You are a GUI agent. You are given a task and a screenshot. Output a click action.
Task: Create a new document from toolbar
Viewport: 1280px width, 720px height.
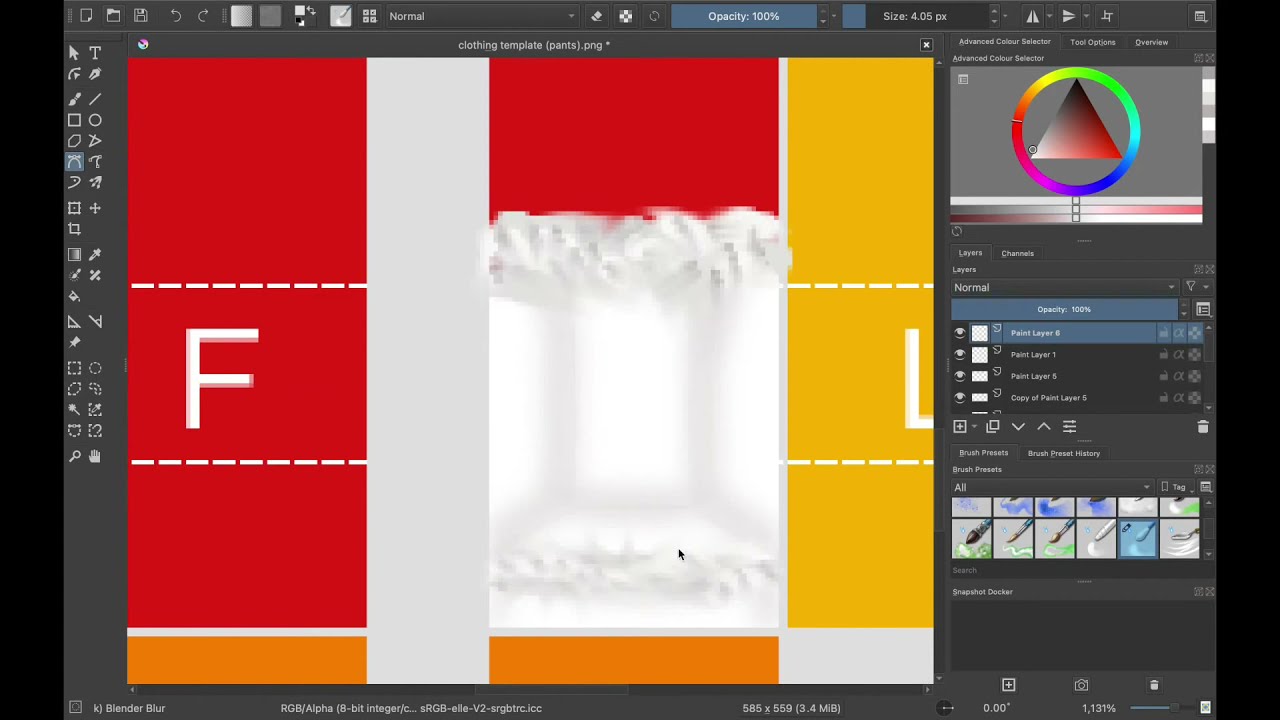(x=86, y=16)
